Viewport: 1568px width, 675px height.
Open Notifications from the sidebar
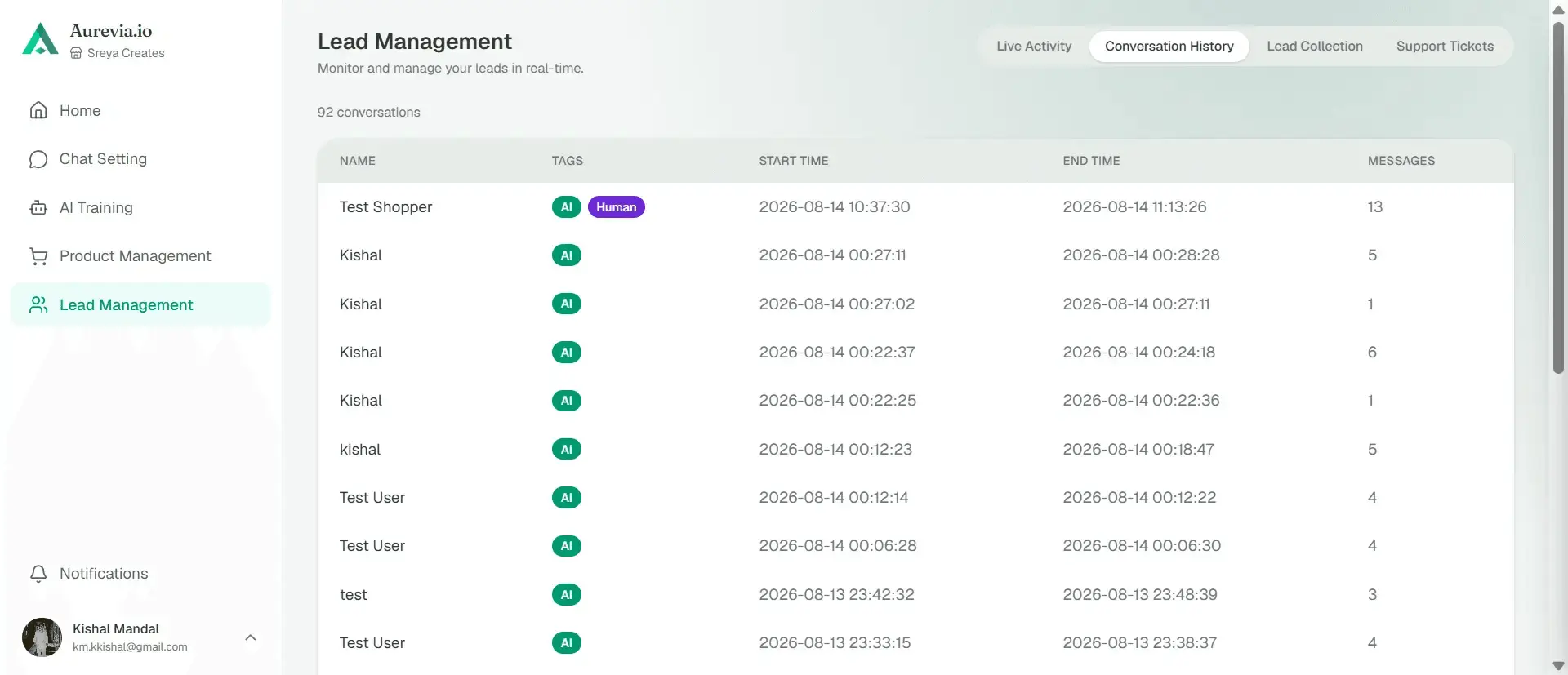[140, 574]
